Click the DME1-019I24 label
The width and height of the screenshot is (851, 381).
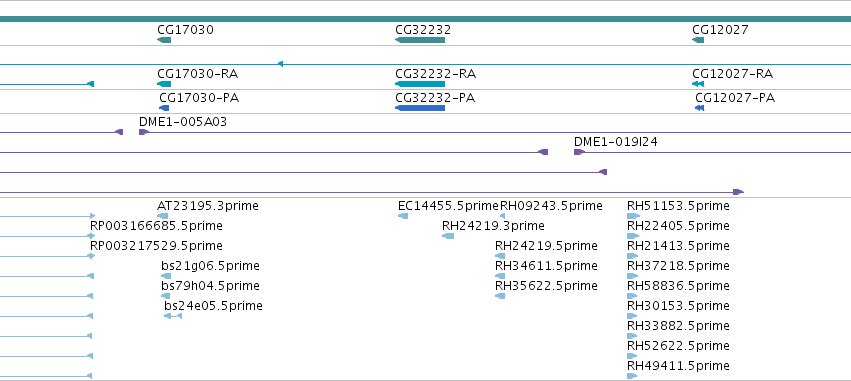[x=616, y=142]
